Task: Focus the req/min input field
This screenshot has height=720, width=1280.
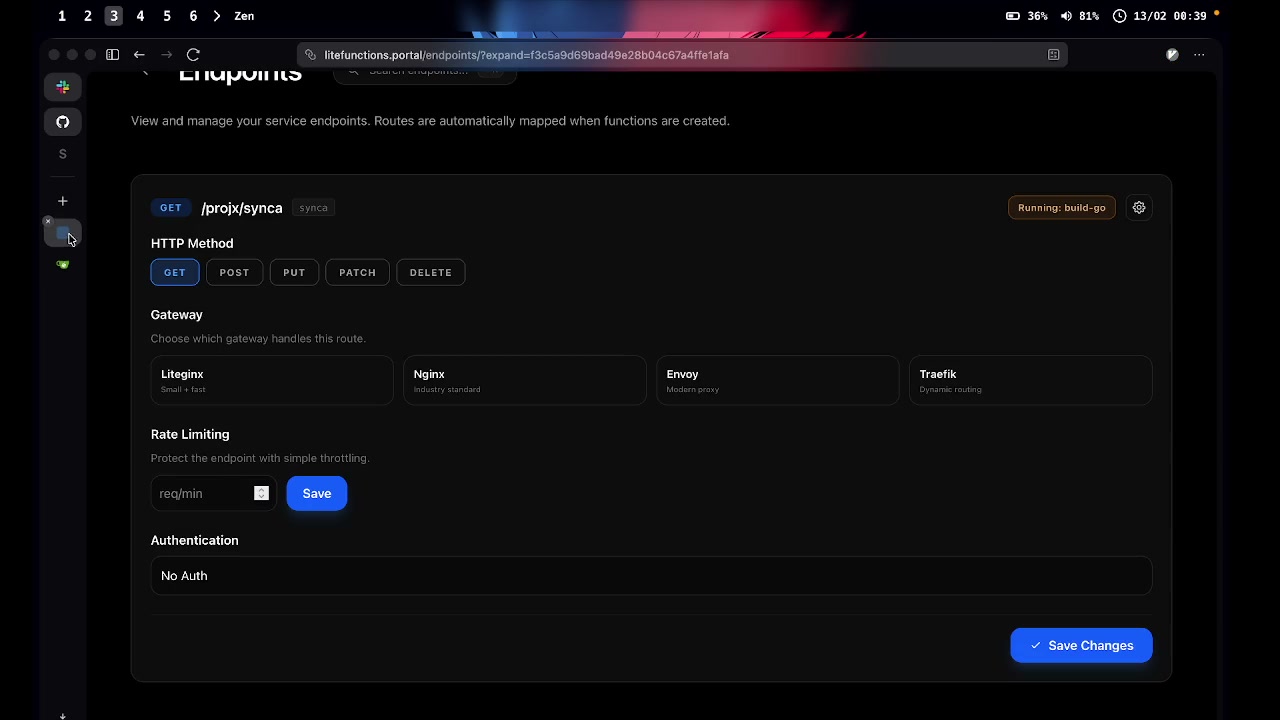Action: pyautogui.click(x=204, y=494)
